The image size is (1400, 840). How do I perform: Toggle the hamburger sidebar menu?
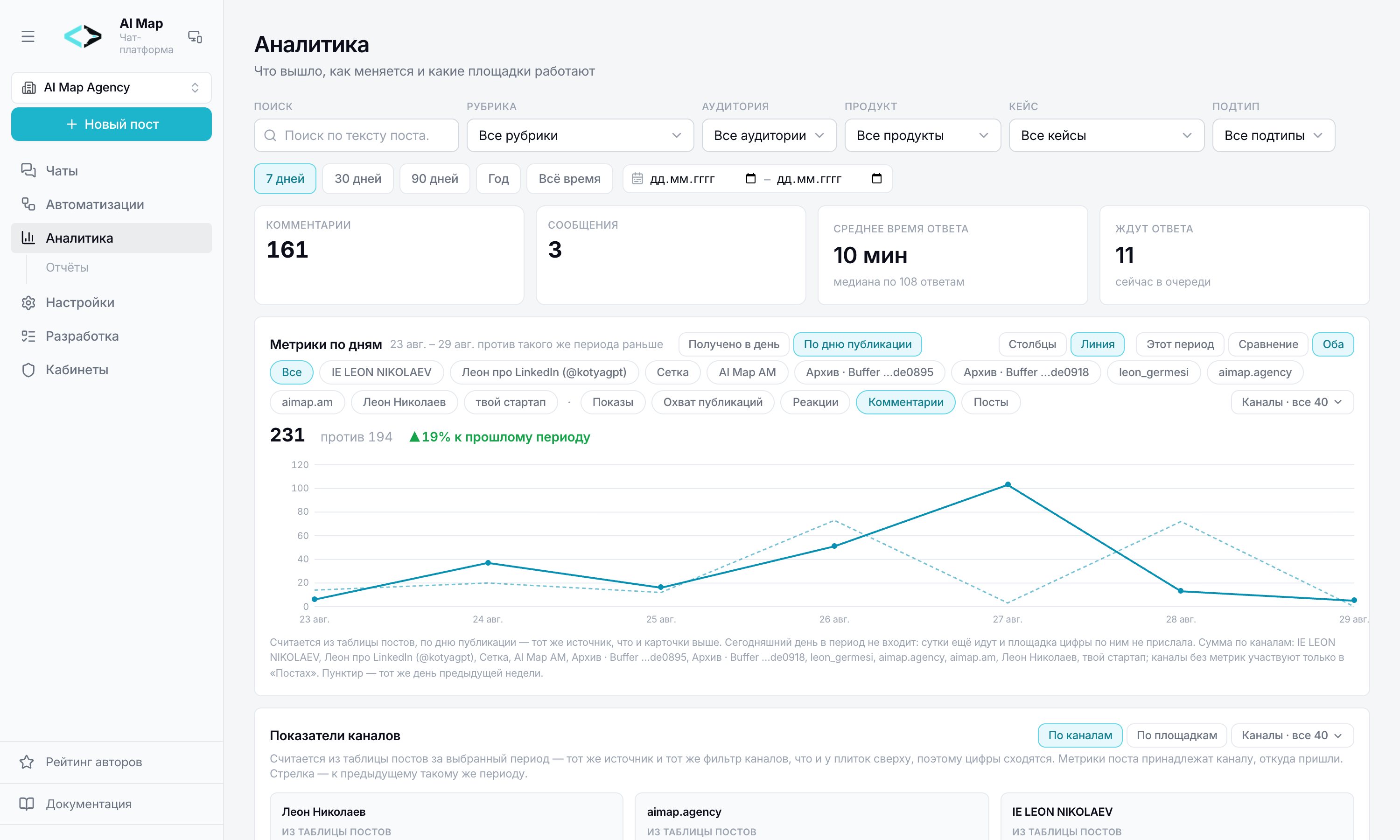[28, 37]
